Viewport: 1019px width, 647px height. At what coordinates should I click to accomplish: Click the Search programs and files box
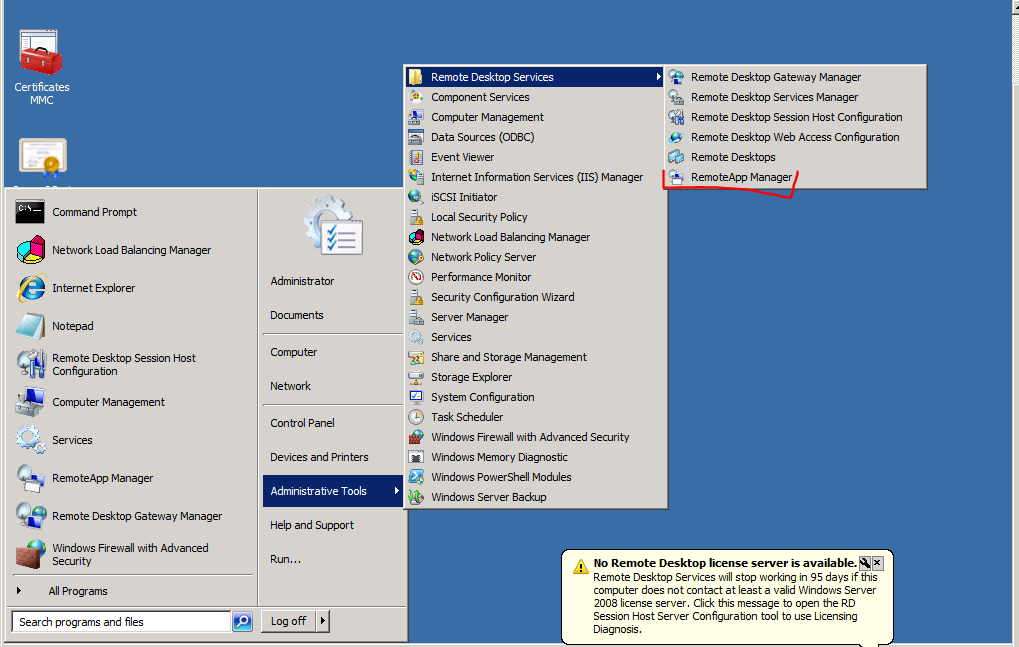pyautogui.click(x=121, y=622)
